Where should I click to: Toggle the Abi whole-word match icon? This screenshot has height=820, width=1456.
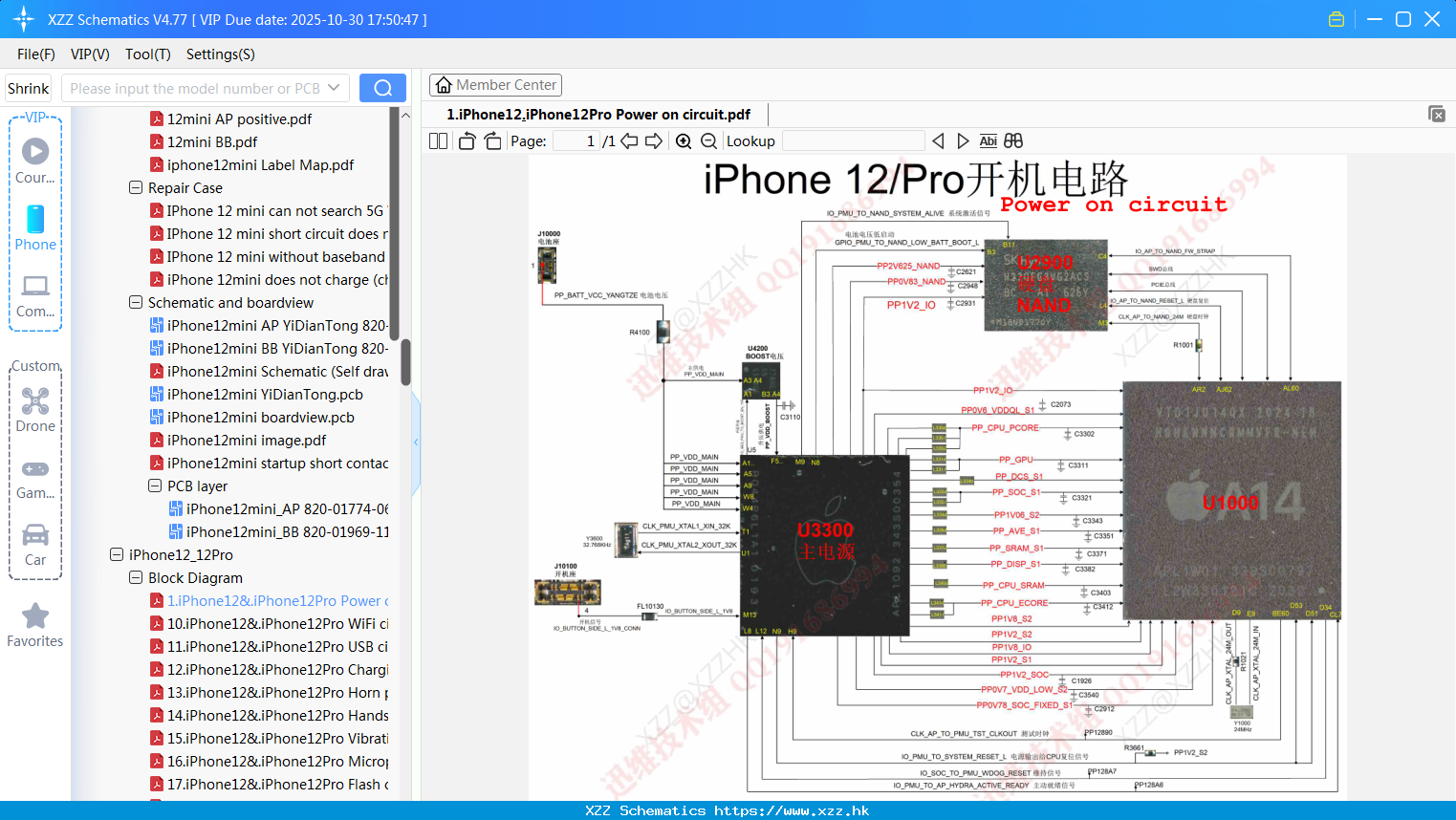point(989,140)
